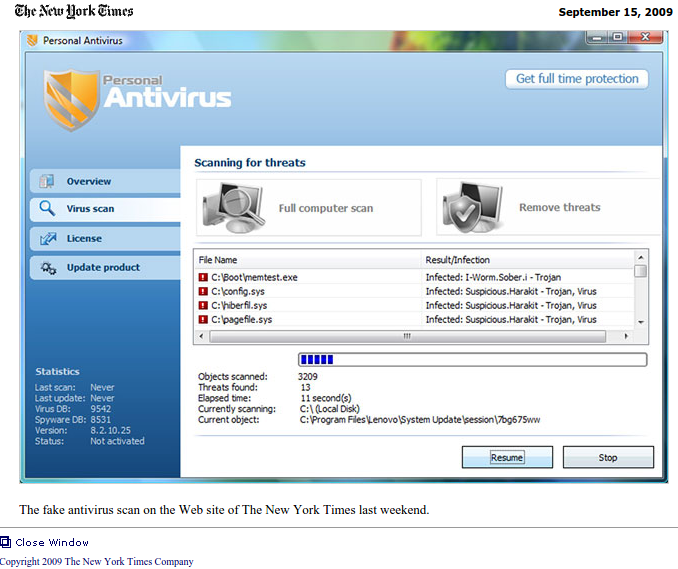The width and height of the screenshot is (678, 569).
Task: Click the Full computer scan monitor icon
Action: coord(234,208)
